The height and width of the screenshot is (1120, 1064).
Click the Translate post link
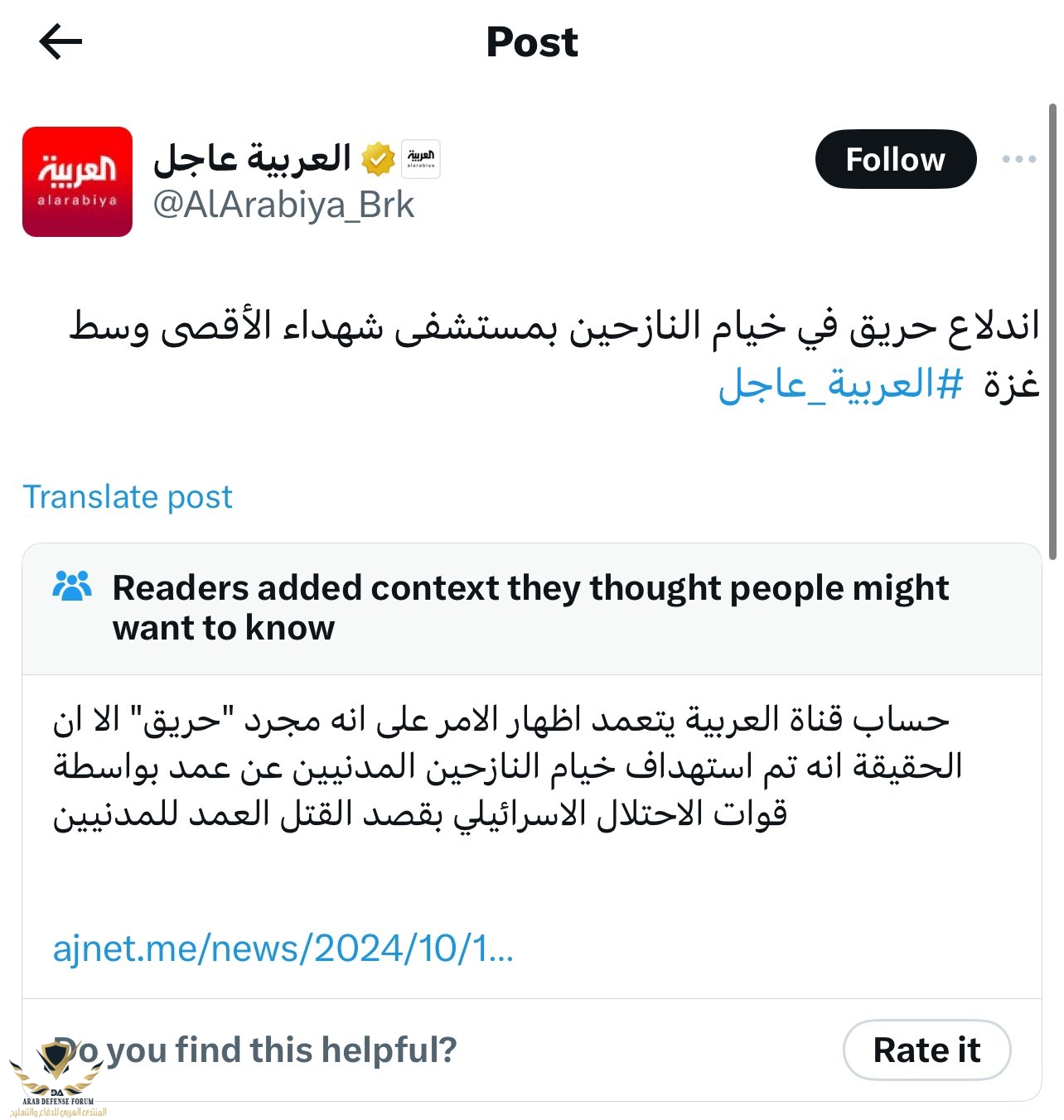pyautogui.click(x=128, y=497)
